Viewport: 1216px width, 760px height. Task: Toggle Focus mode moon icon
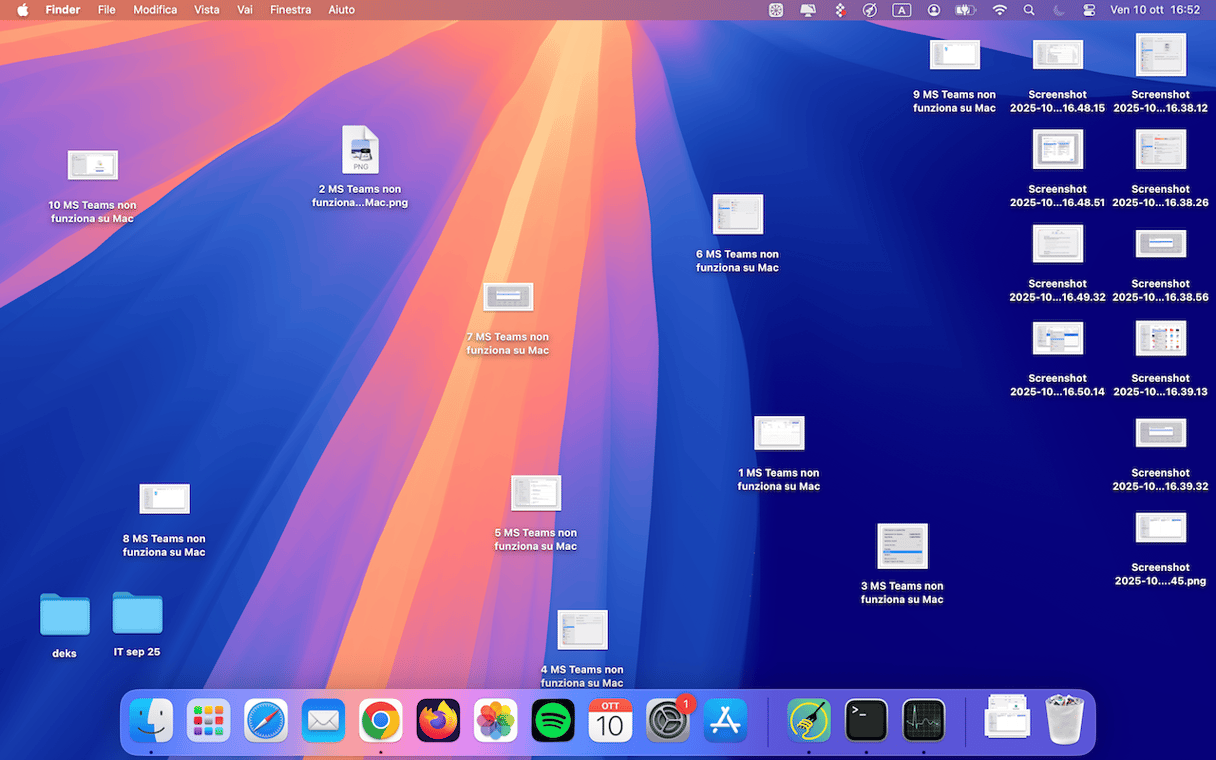[1059, 10]
